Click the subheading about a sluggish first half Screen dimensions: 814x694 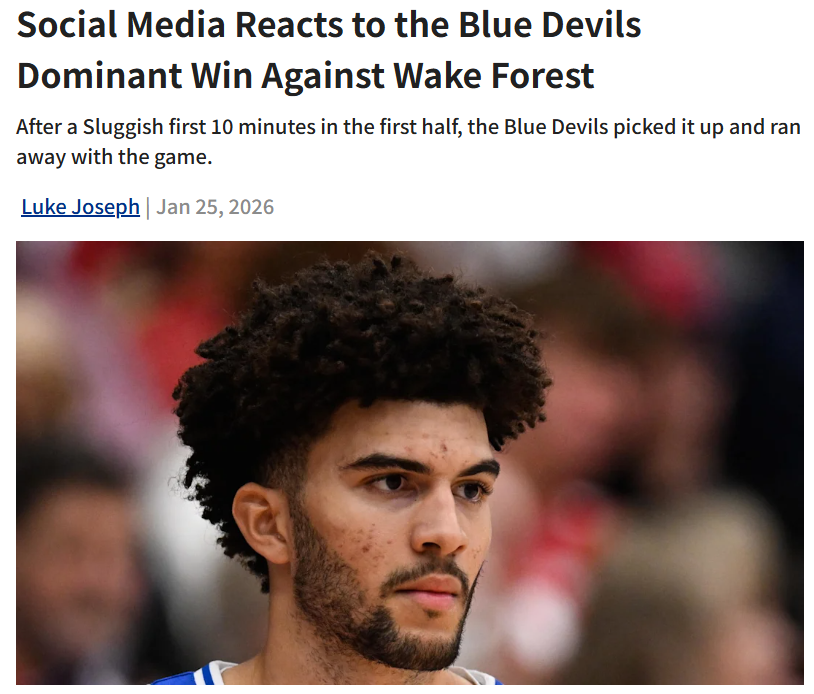tap(409, 142)
